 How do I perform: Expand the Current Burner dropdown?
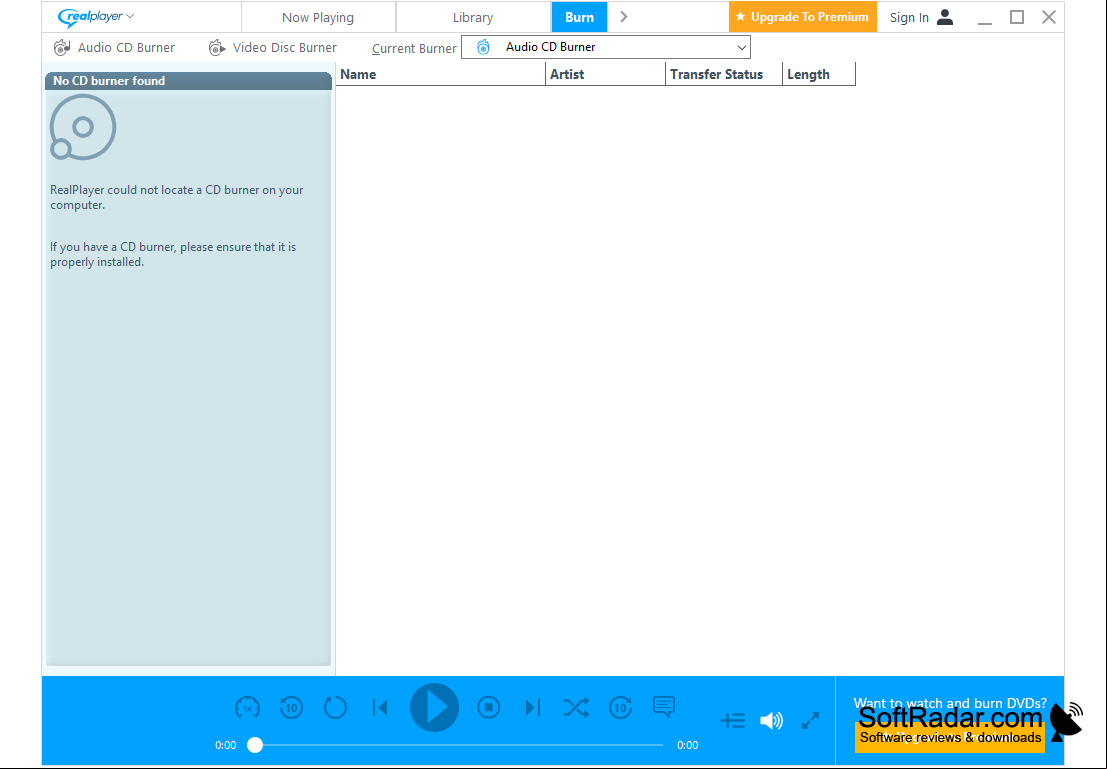coord(606,47)
